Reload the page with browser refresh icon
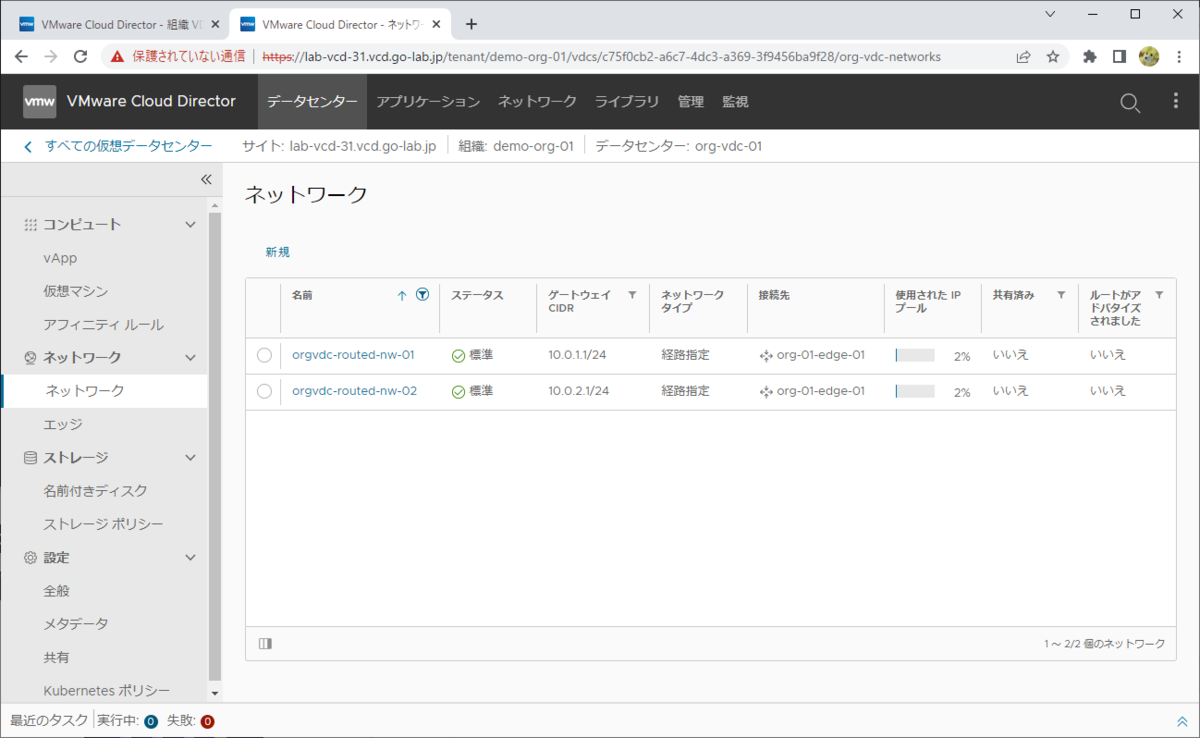1200x738 pixels. pyautogui.click(x=81, y=57)
